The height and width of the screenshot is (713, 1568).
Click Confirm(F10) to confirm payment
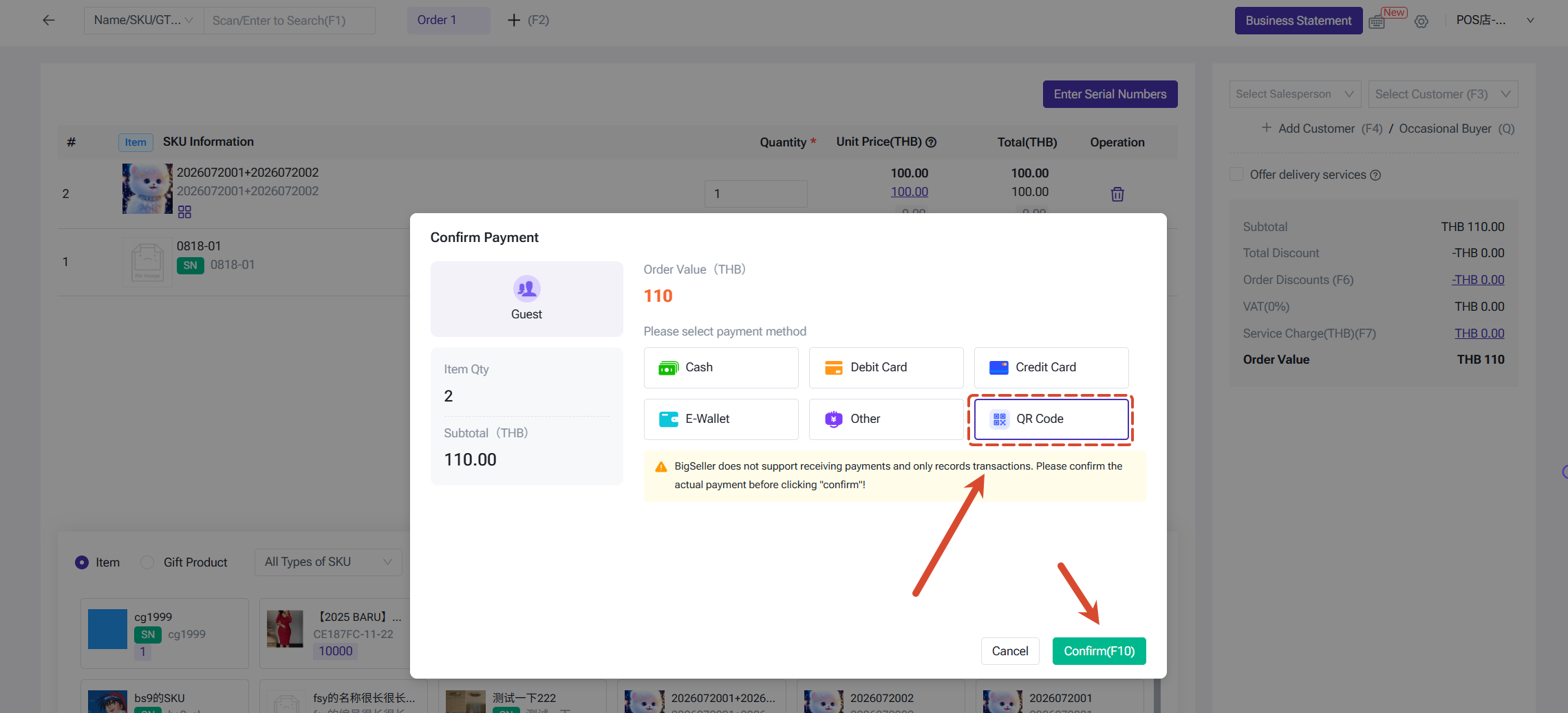click(1099, 651)
